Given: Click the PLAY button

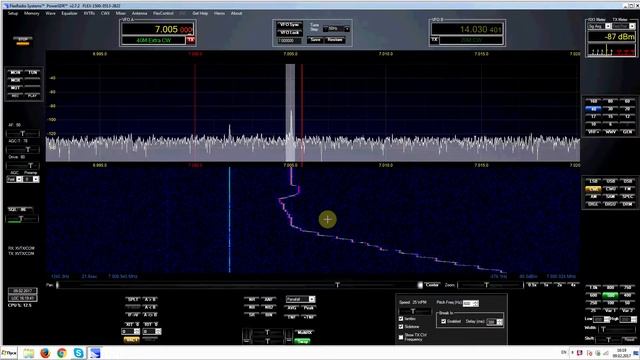Looking at the screenshot, I should pos(33,96).
